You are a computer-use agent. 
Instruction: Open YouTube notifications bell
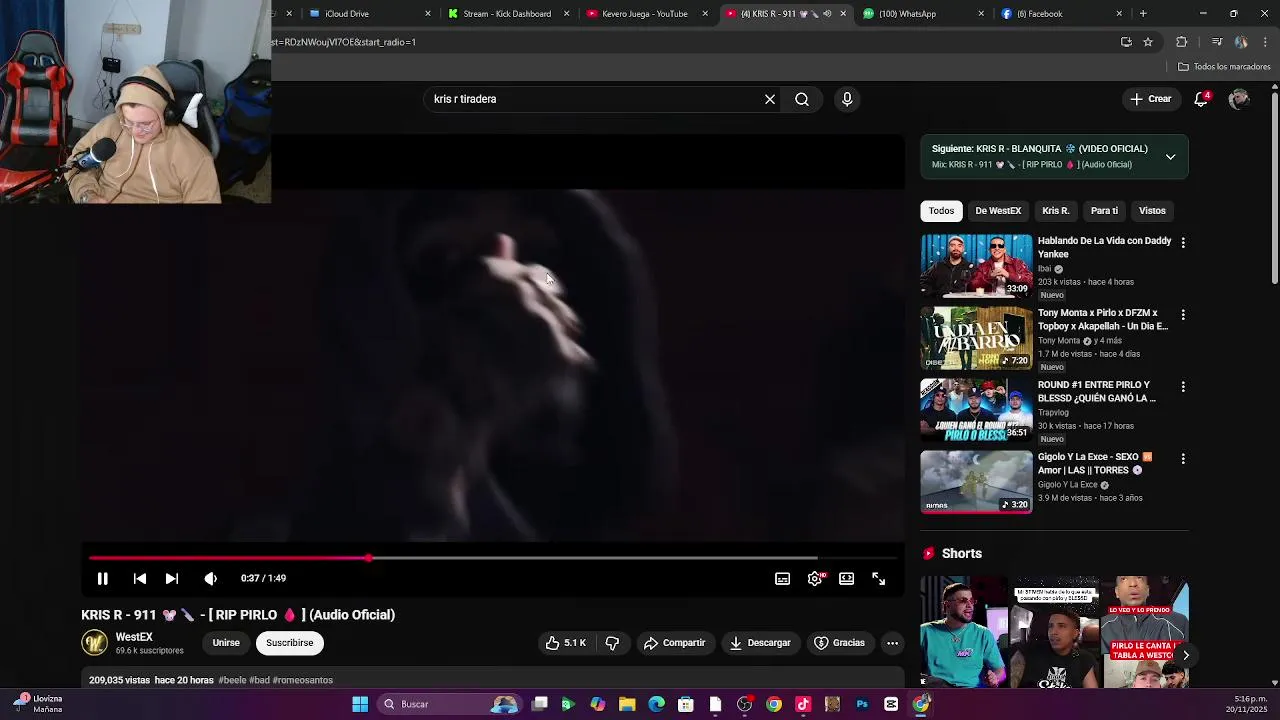pos(1202,99)
